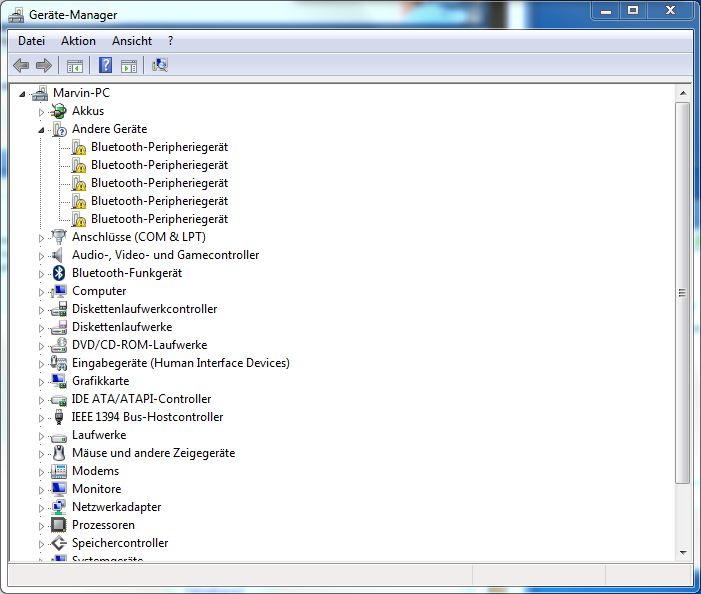Expand Audio-, Video- und Gamecontroller arrow

[x=41, y=256]
